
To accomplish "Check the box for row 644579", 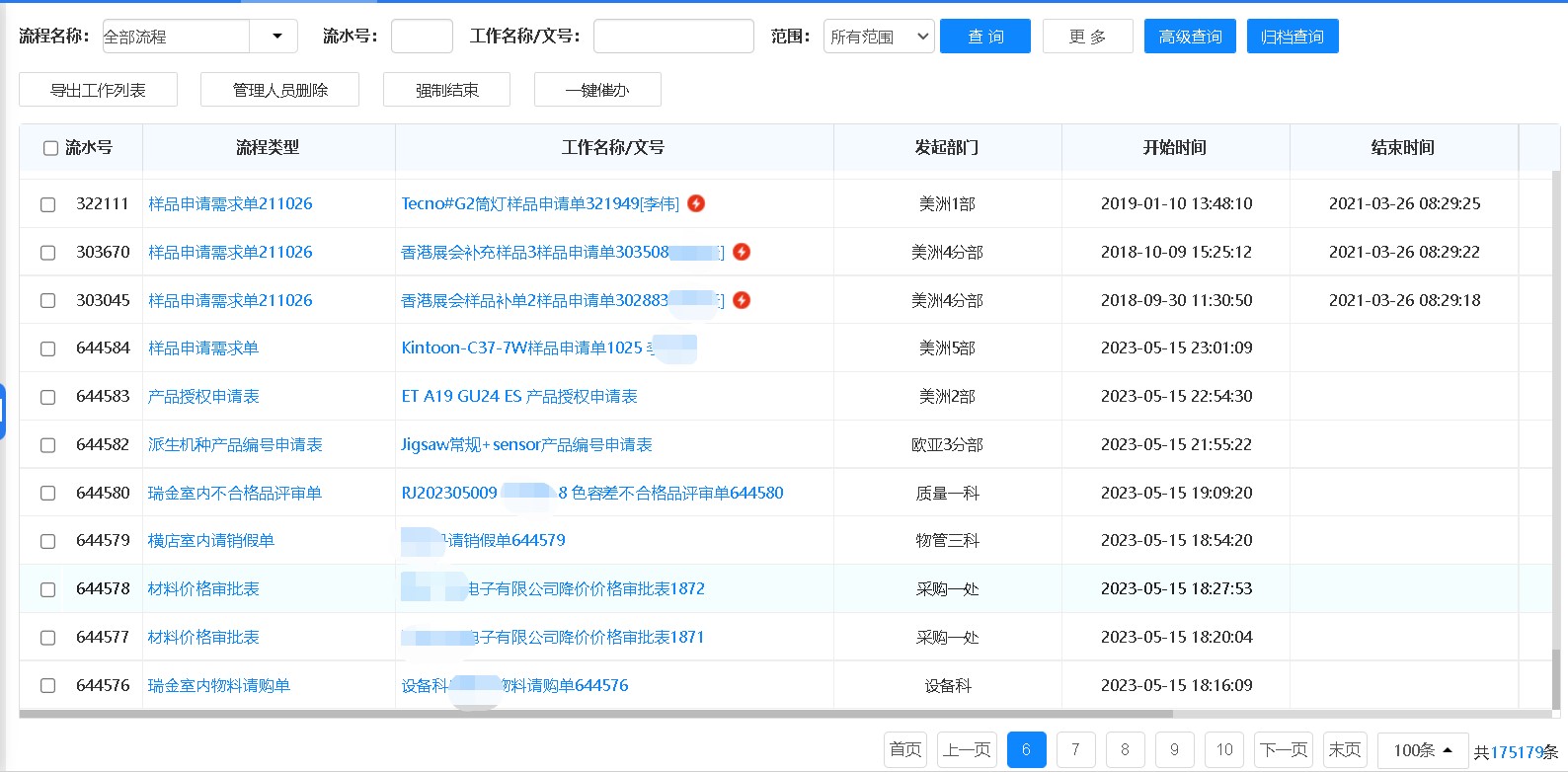I will coord(47,541).
